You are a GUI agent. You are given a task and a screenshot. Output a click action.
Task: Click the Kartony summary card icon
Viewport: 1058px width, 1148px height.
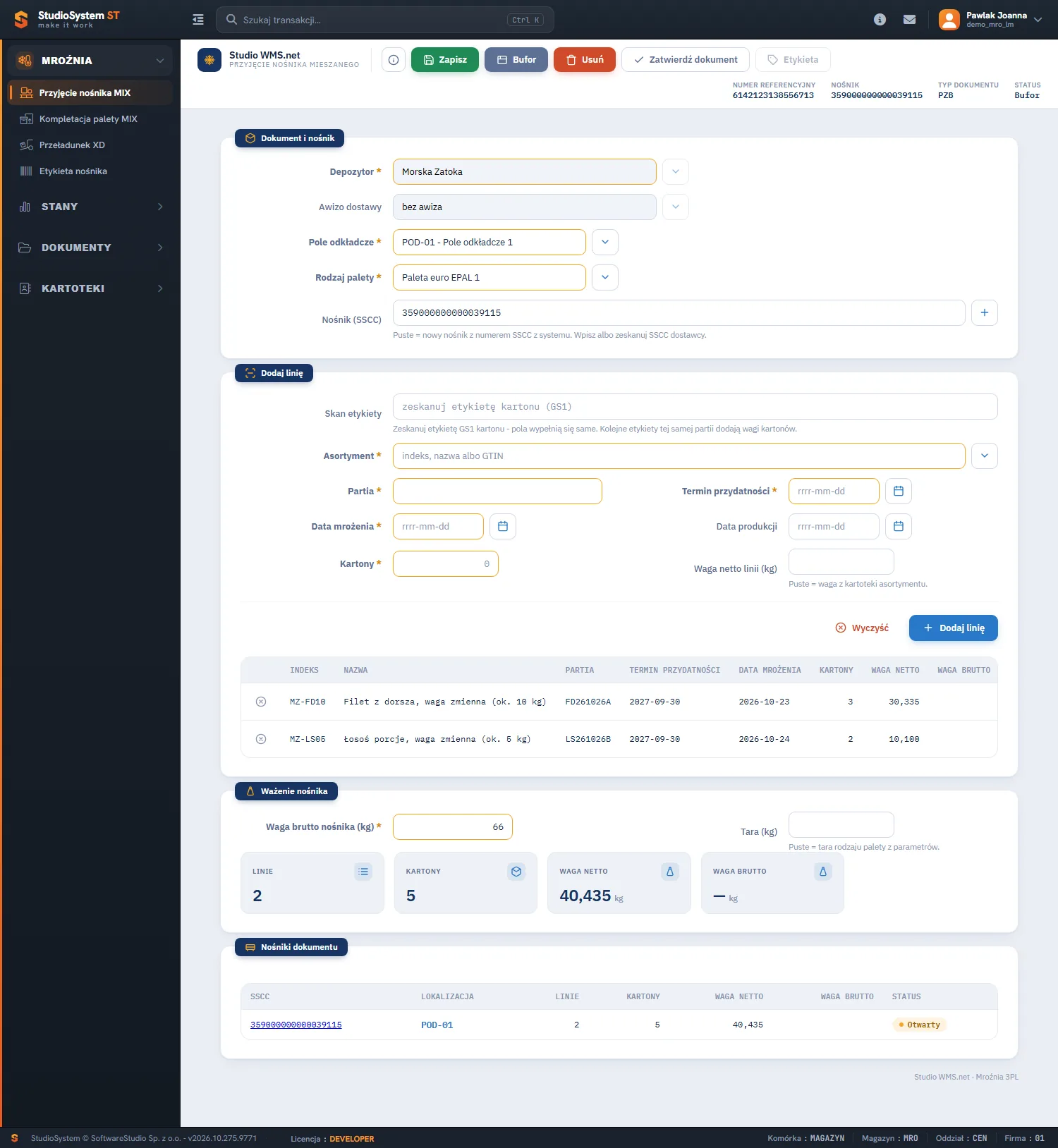click(x=516, y=872)
